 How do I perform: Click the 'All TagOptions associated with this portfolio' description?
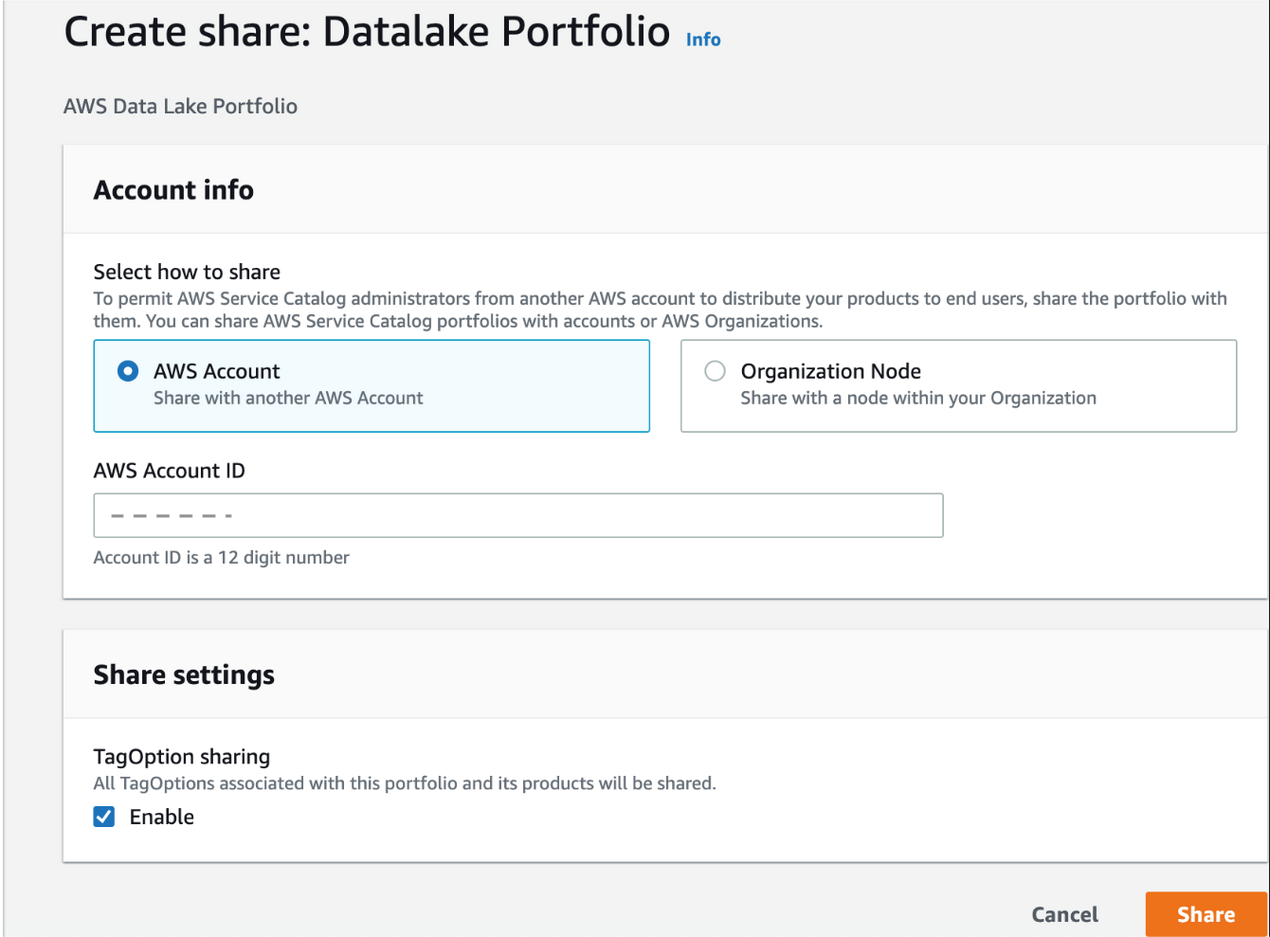point(405,783)
